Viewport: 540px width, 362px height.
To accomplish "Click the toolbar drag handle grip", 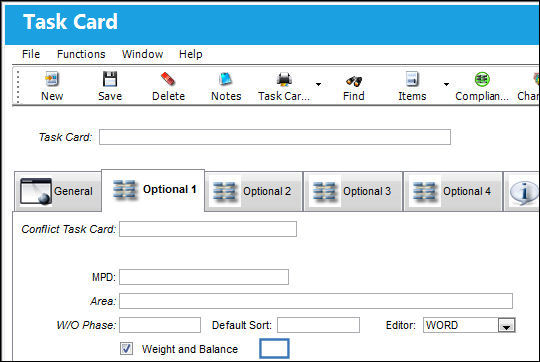I will (x=18, y=86).
